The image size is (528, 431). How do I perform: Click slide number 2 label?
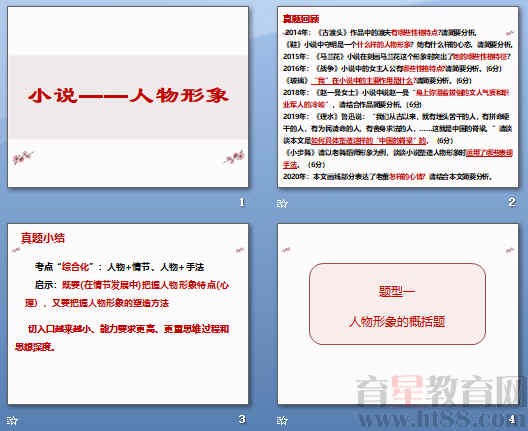coord(512,202)
